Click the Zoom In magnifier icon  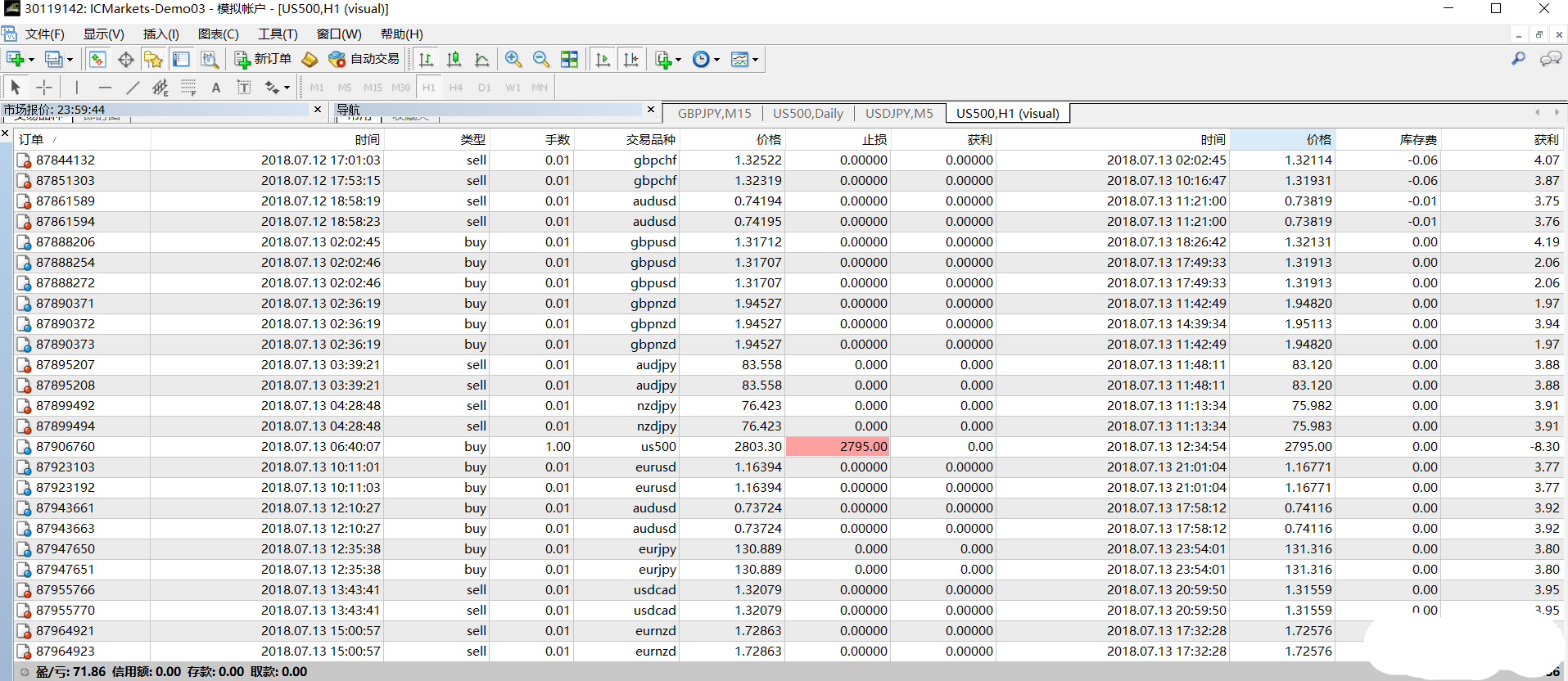[513, 59]
